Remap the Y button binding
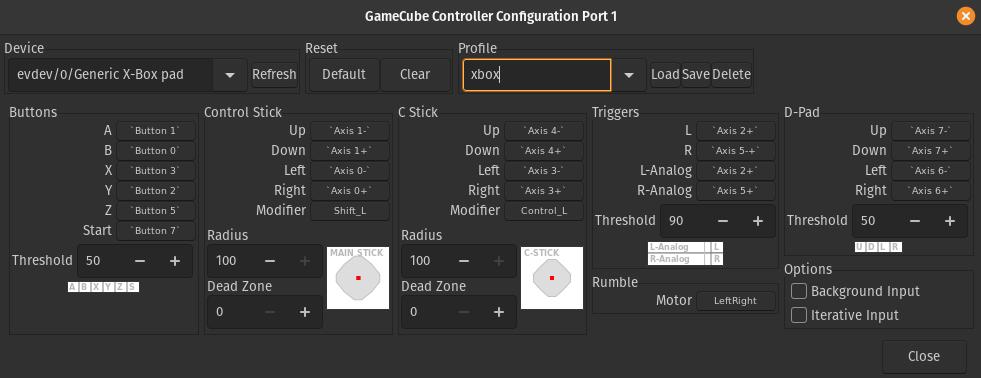 [x=156, y=190]
